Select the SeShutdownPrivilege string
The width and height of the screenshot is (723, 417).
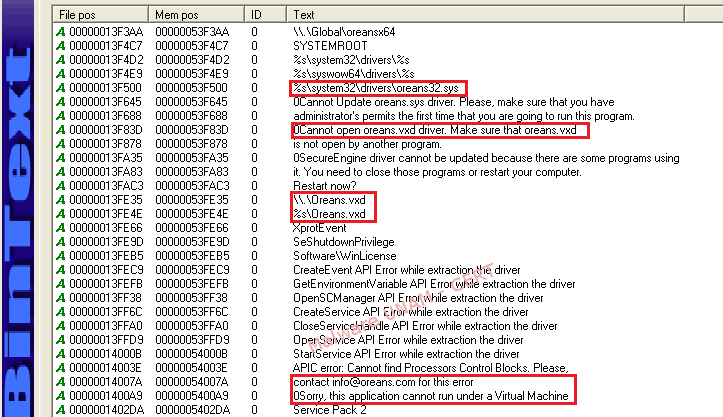pyautogui.click(x=344, y=242)
